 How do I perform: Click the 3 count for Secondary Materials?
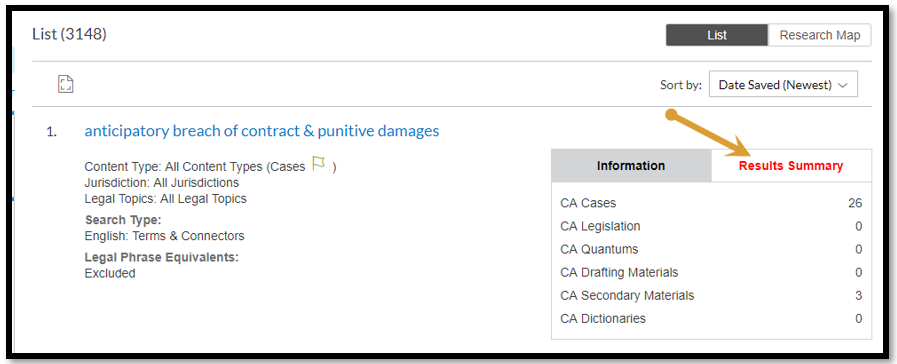pos(859,295)
